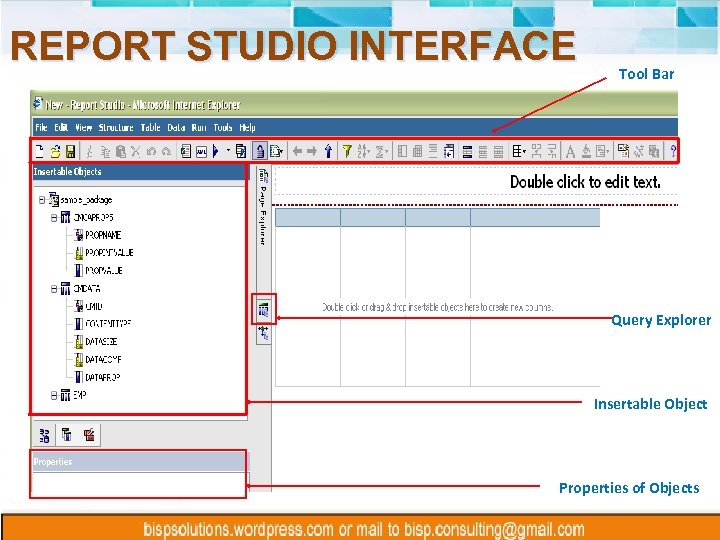The height and width of the screenshot is (540, 720).
Task: Collapse the sample_package tree node
Action: tap(42, 200)
